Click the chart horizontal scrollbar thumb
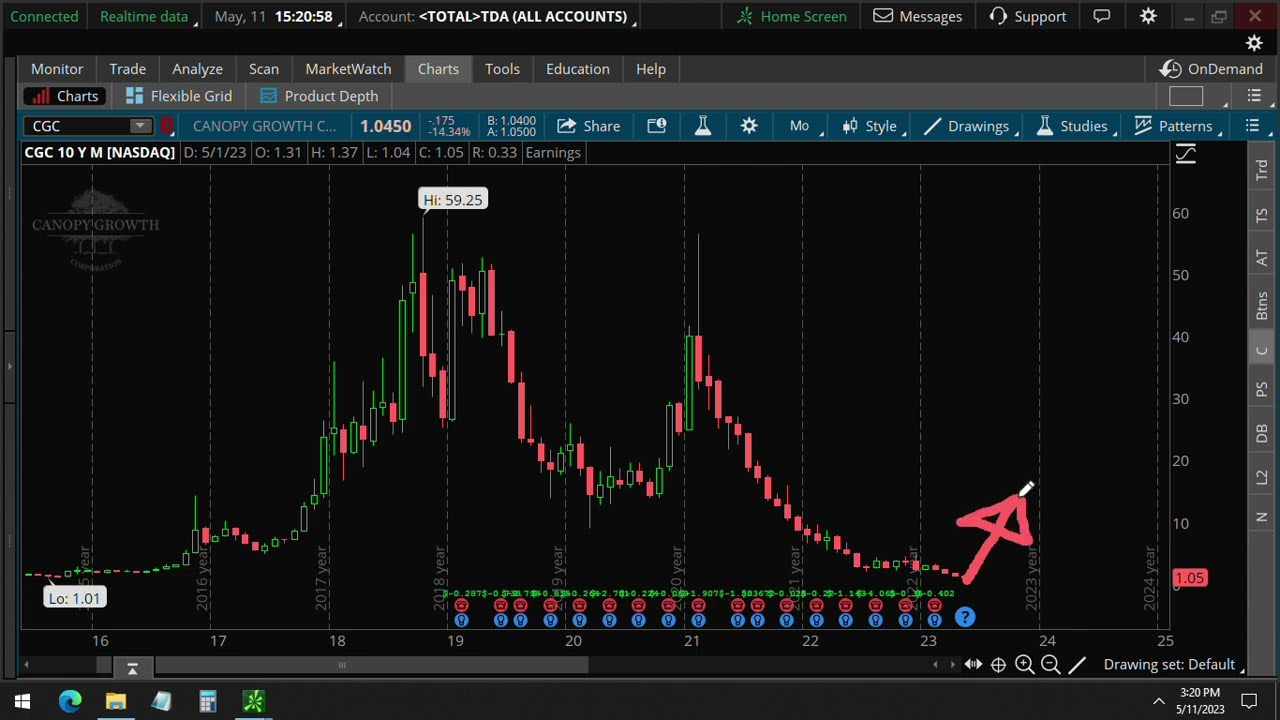1280x720 pixels. point(342,665)
